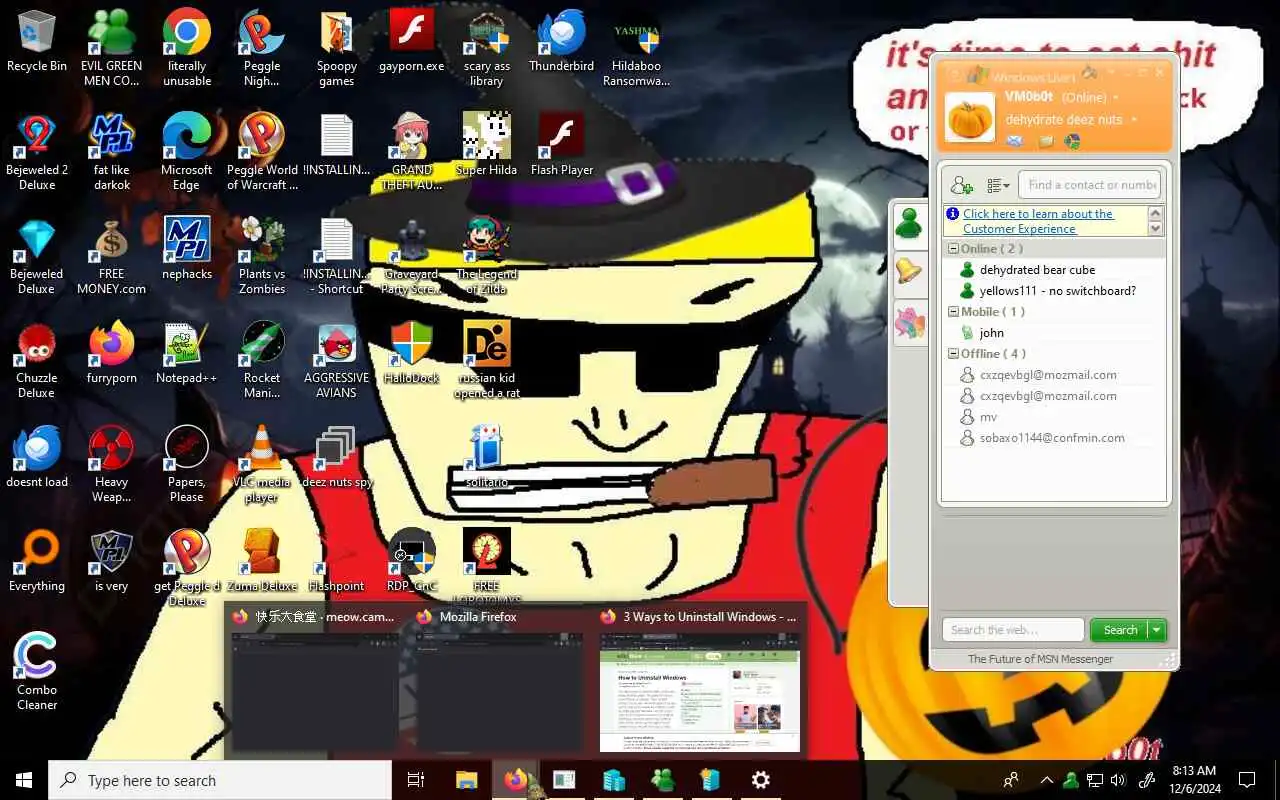Open the EVIL GREEN MEN CO... desktop shortcut
This screenshot has height=800, width=1280.
(111, 48)
